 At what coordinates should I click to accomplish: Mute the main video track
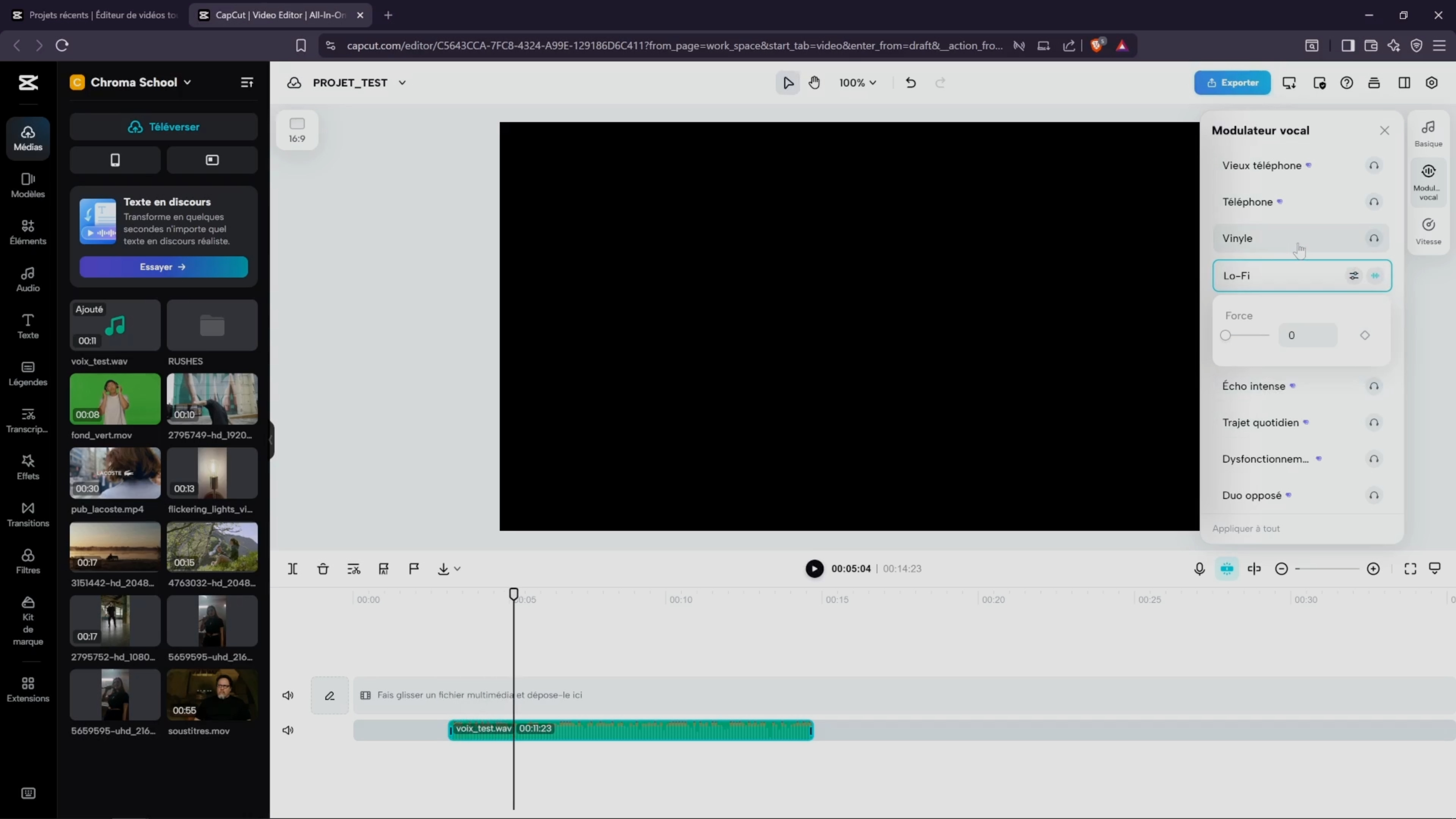pos(288,695)
